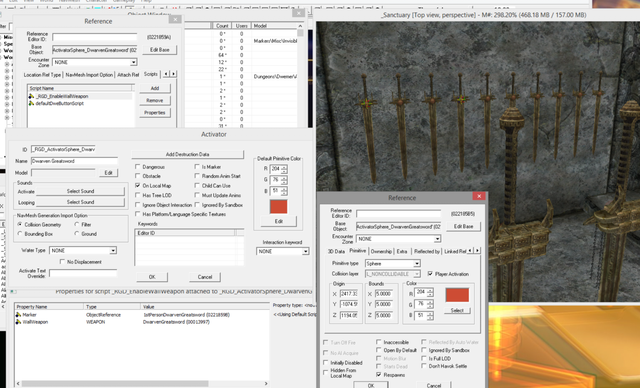Screen dimensions: 640x388
Task: Switch to the Location Ref Type tab
Action: tap(42, 75)
